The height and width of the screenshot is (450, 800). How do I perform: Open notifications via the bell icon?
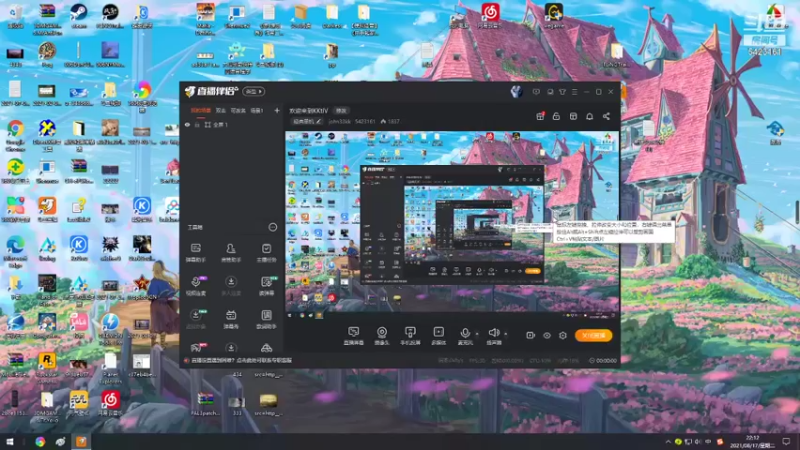pyautogui.click(x=589, y=116)
